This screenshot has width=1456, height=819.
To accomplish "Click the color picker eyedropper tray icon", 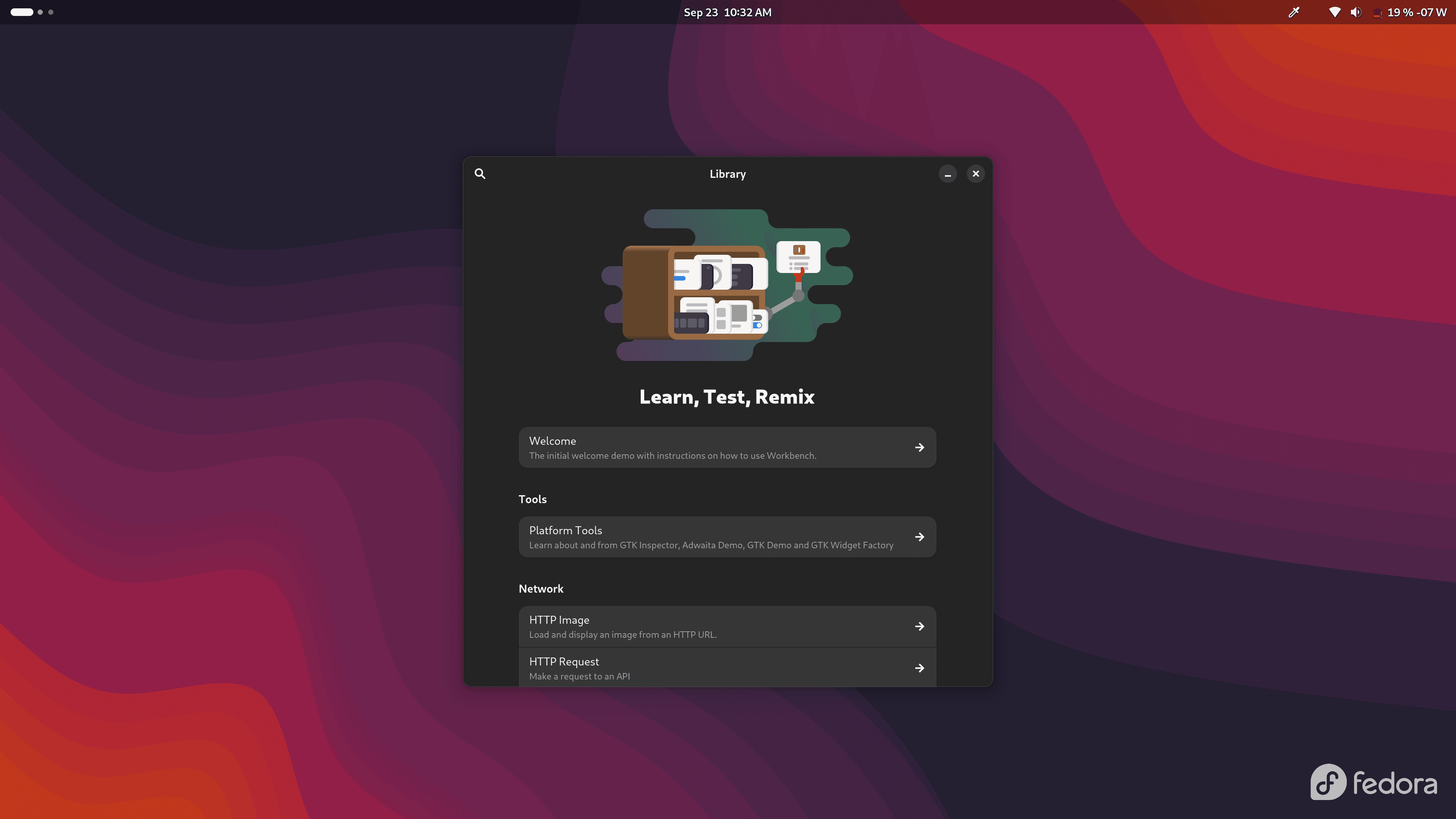I will click(1294, 13).
